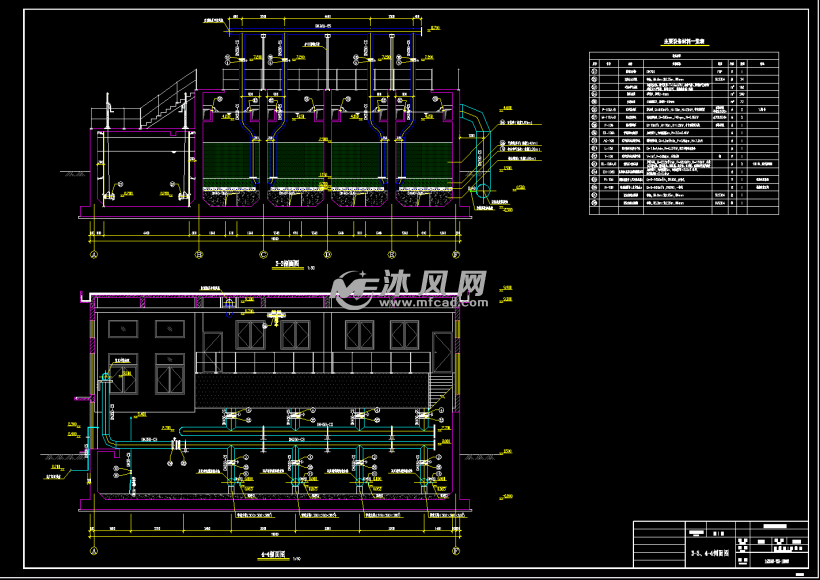Click axis bubble F below the lower section
The image size is (820, 580).
point(456,551)
